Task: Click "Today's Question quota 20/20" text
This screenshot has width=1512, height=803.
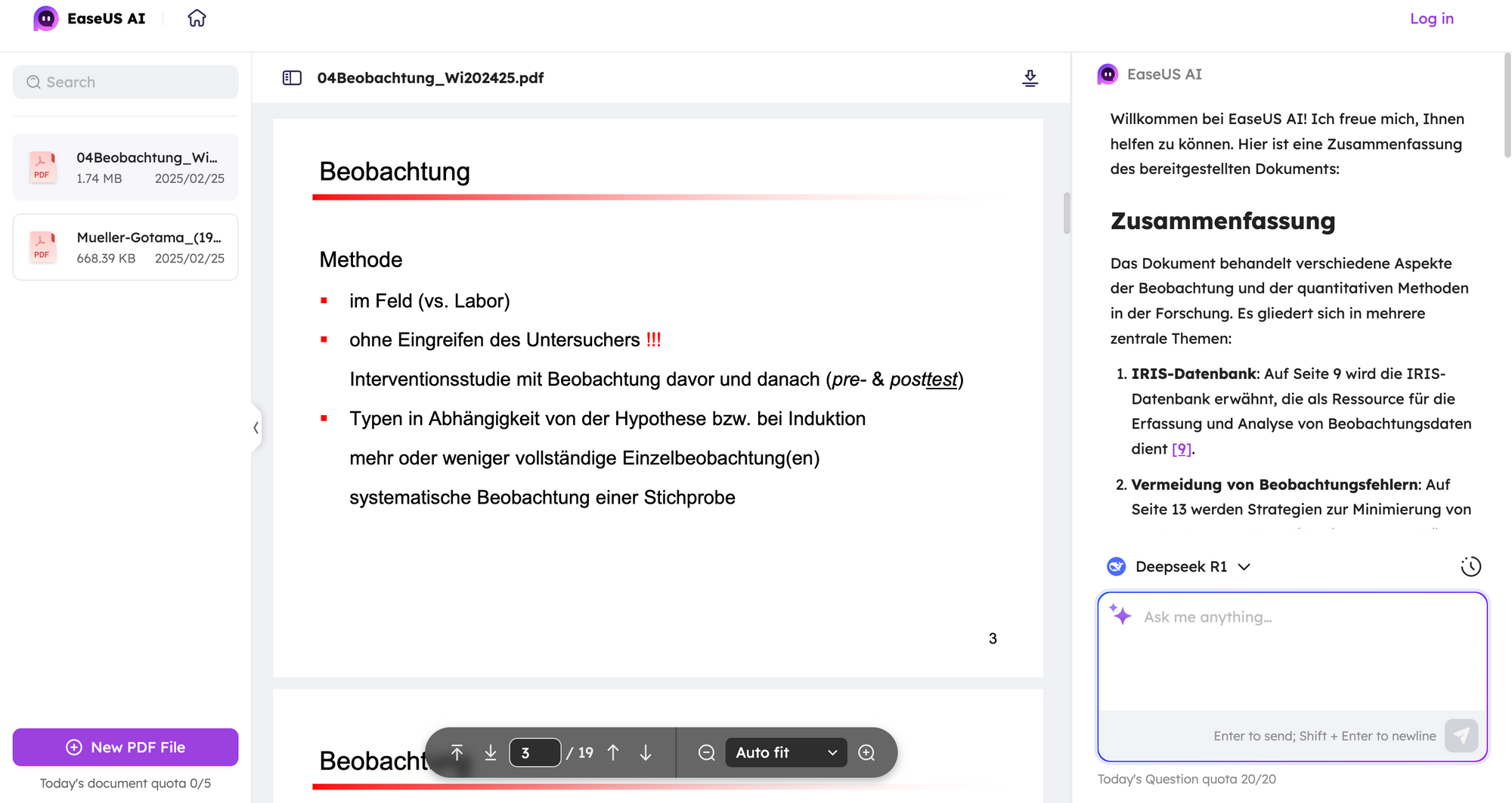Action: [1186, 779]
